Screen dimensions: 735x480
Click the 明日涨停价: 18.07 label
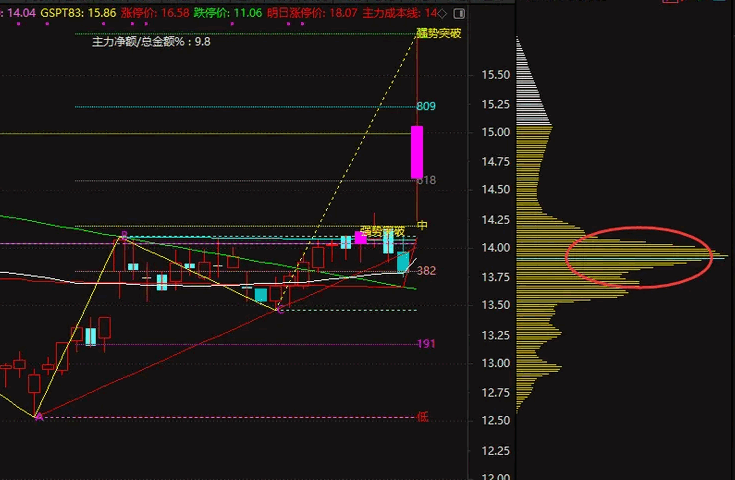click(x=312, y=13)
